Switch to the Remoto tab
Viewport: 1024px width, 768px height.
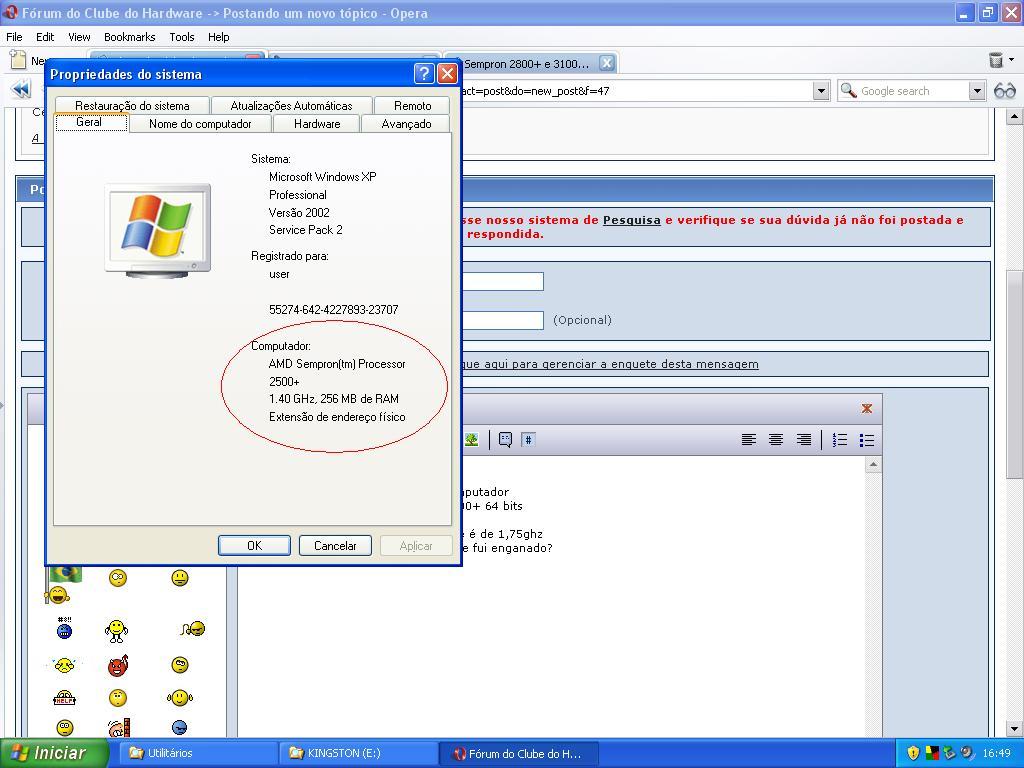412,105
